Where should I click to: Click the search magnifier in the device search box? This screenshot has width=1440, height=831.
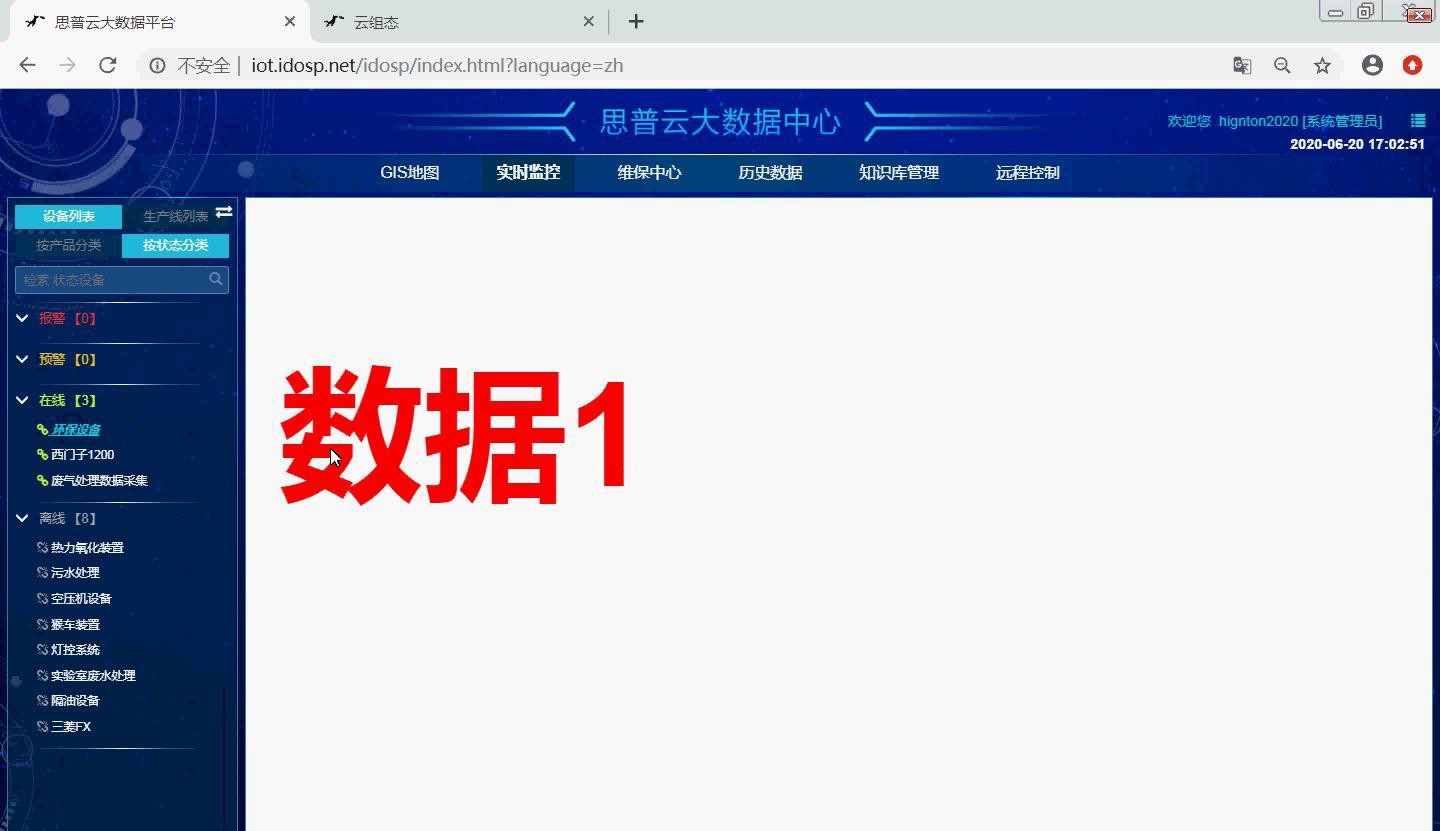tap(215, 279)
